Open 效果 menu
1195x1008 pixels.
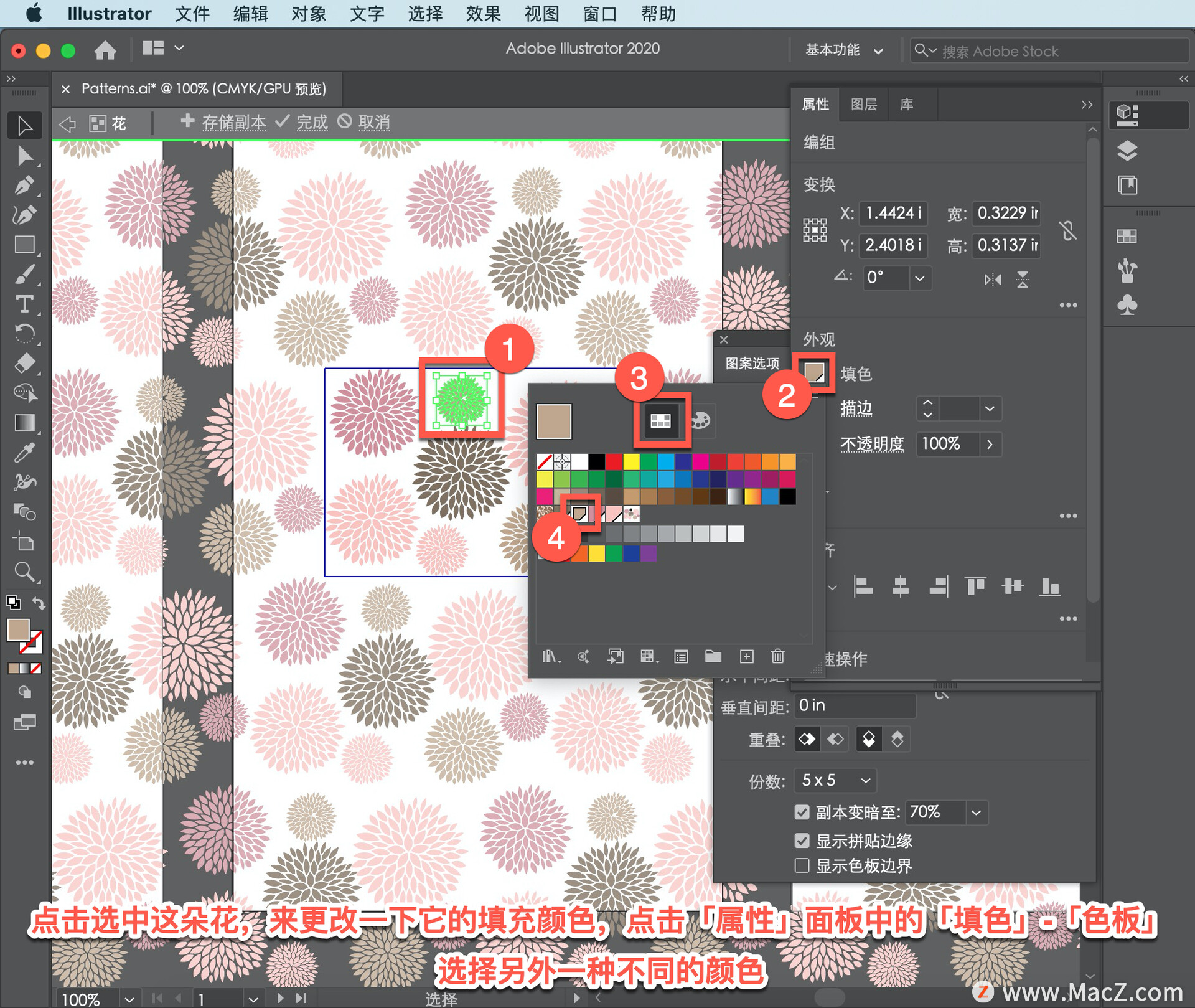pyautogui.click(x=484, y=14)
